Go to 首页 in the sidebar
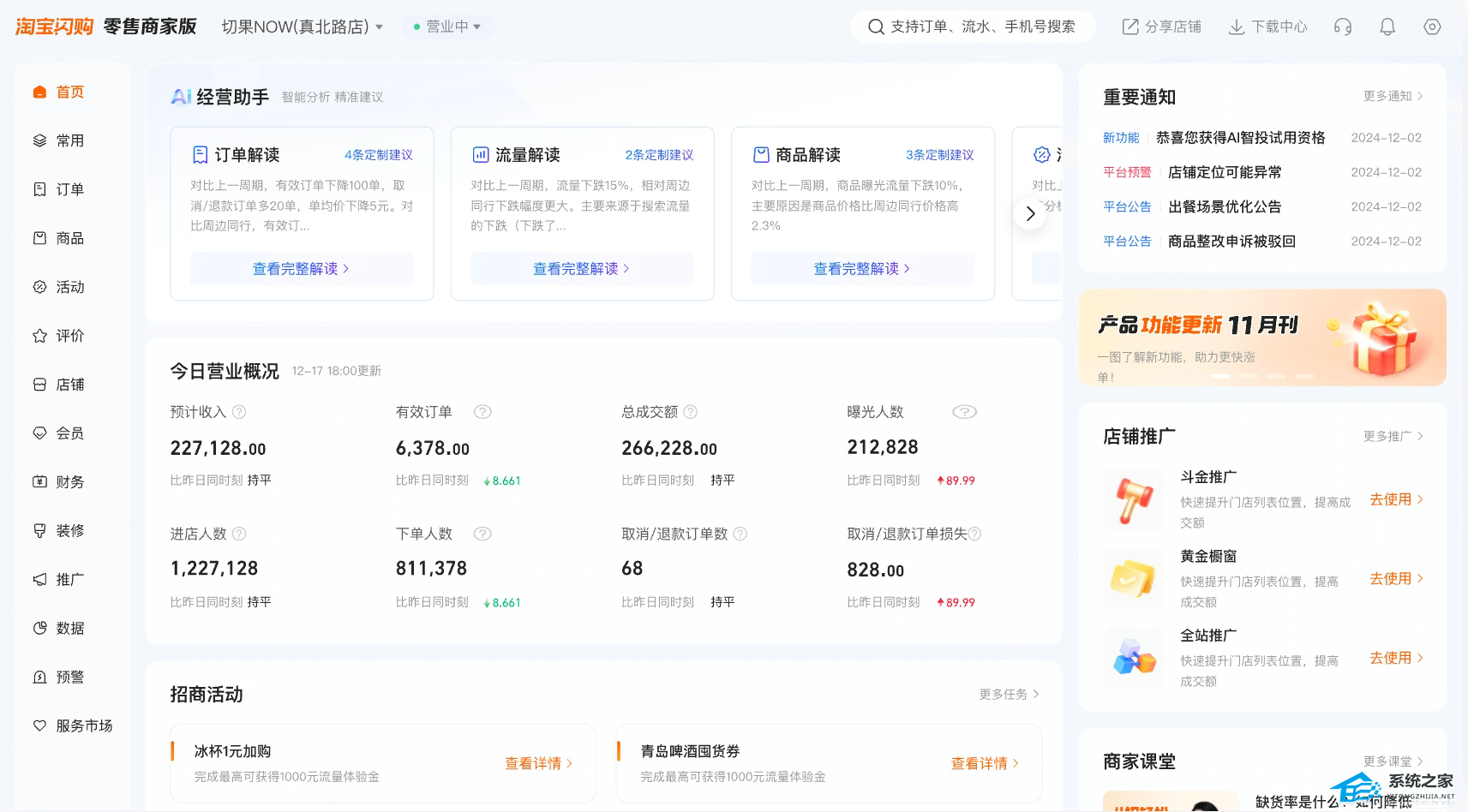This screenshot has height=812, width=1468. coord(72,92)
